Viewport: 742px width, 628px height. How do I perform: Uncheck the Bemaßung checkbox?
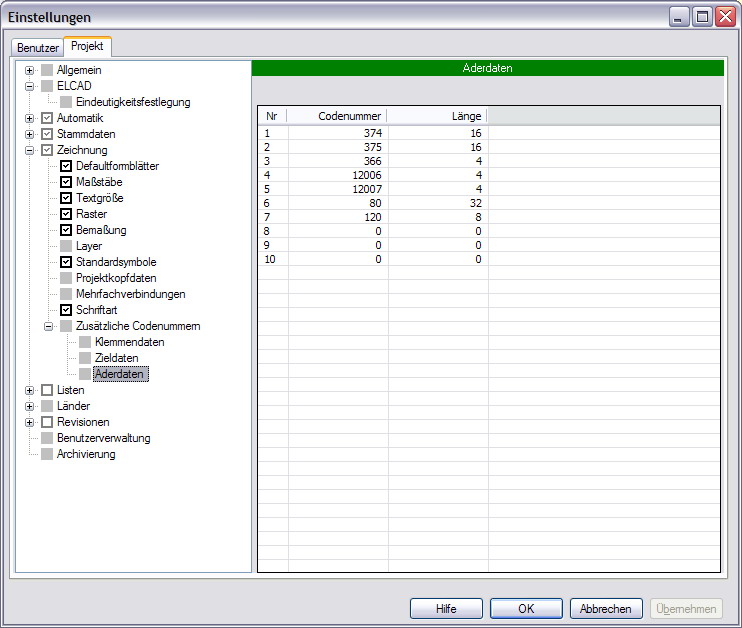click(x=66, y=230)
